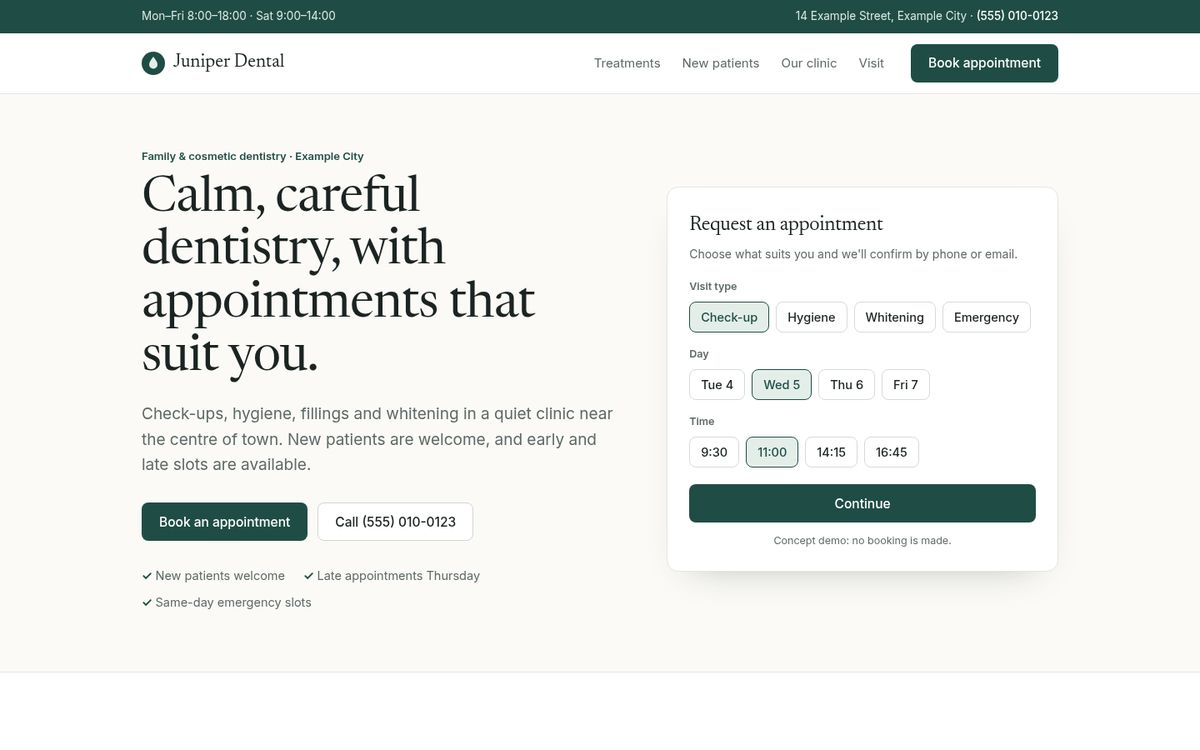Select the Check-up visit type
This screenshot has height=750, width=1200.
(x=729, y=317)
